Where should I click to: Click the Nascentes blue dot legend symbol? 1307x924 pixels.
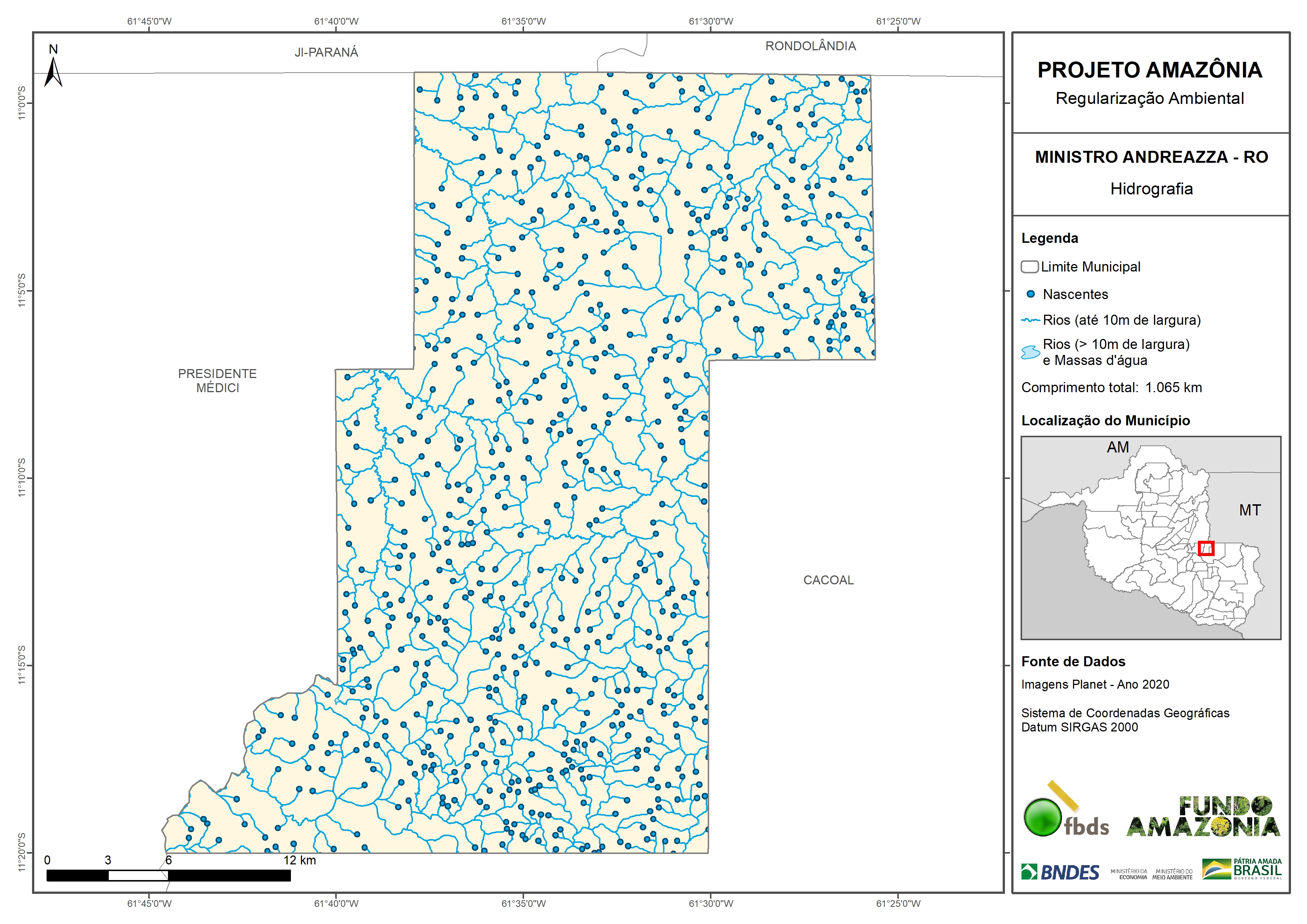tap(1030, 294)
